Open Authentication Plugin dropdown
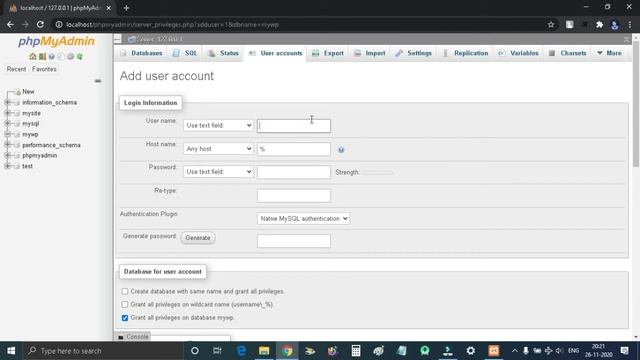This screenshot has height=360, width=640. point(303,219)
